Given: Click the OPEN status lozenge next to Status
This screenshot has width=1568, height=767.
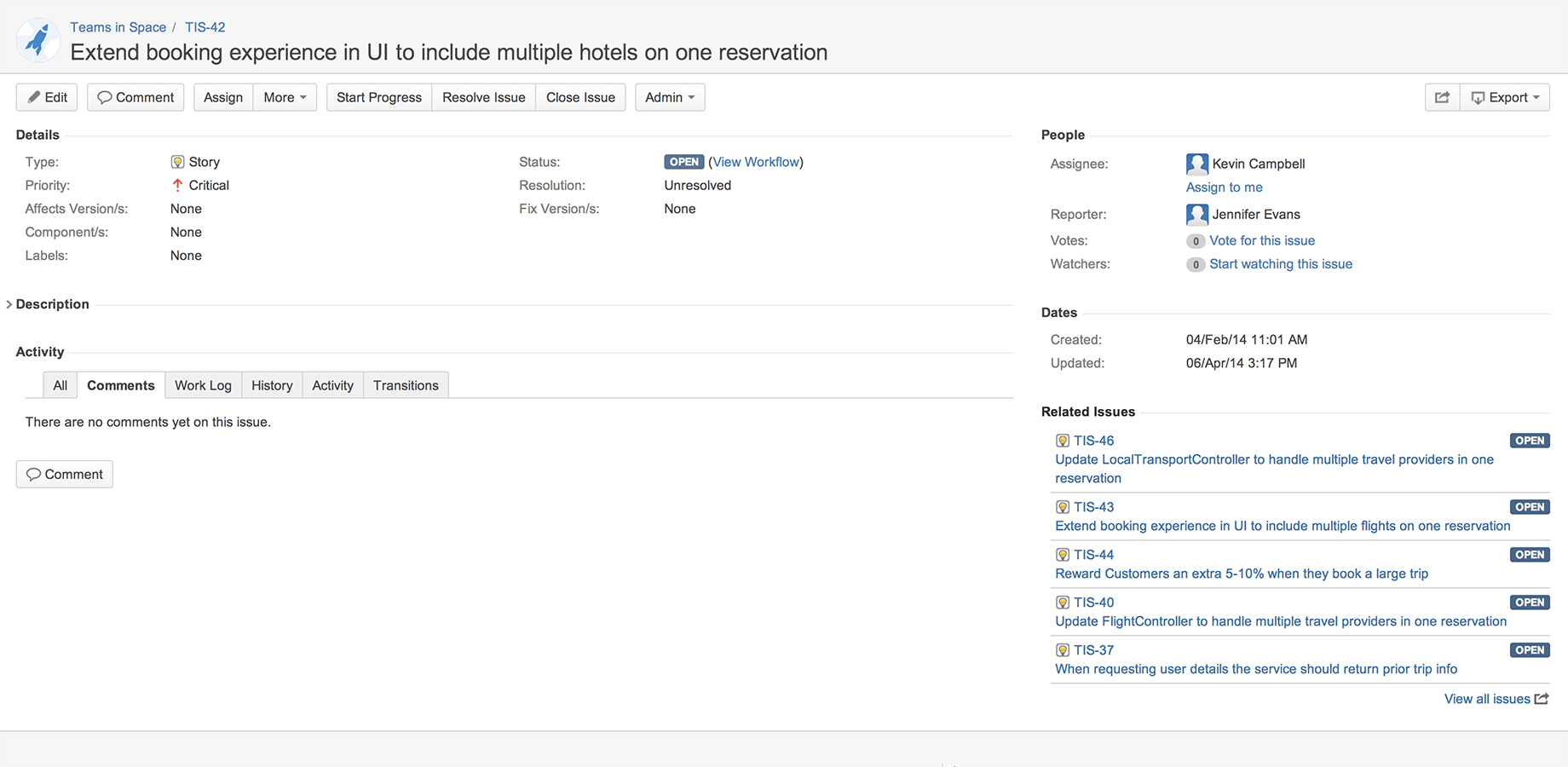Looking at the screenshot, I should (683, 162).
